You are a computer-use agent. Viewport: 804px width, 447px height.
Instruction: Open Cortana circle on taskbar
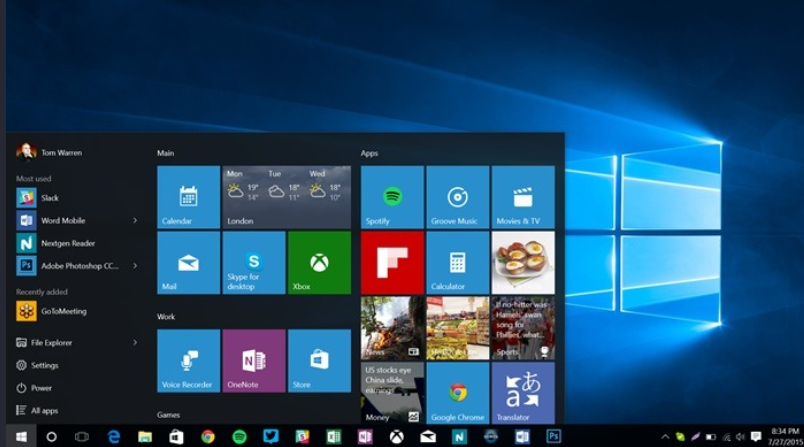[51, 437]
